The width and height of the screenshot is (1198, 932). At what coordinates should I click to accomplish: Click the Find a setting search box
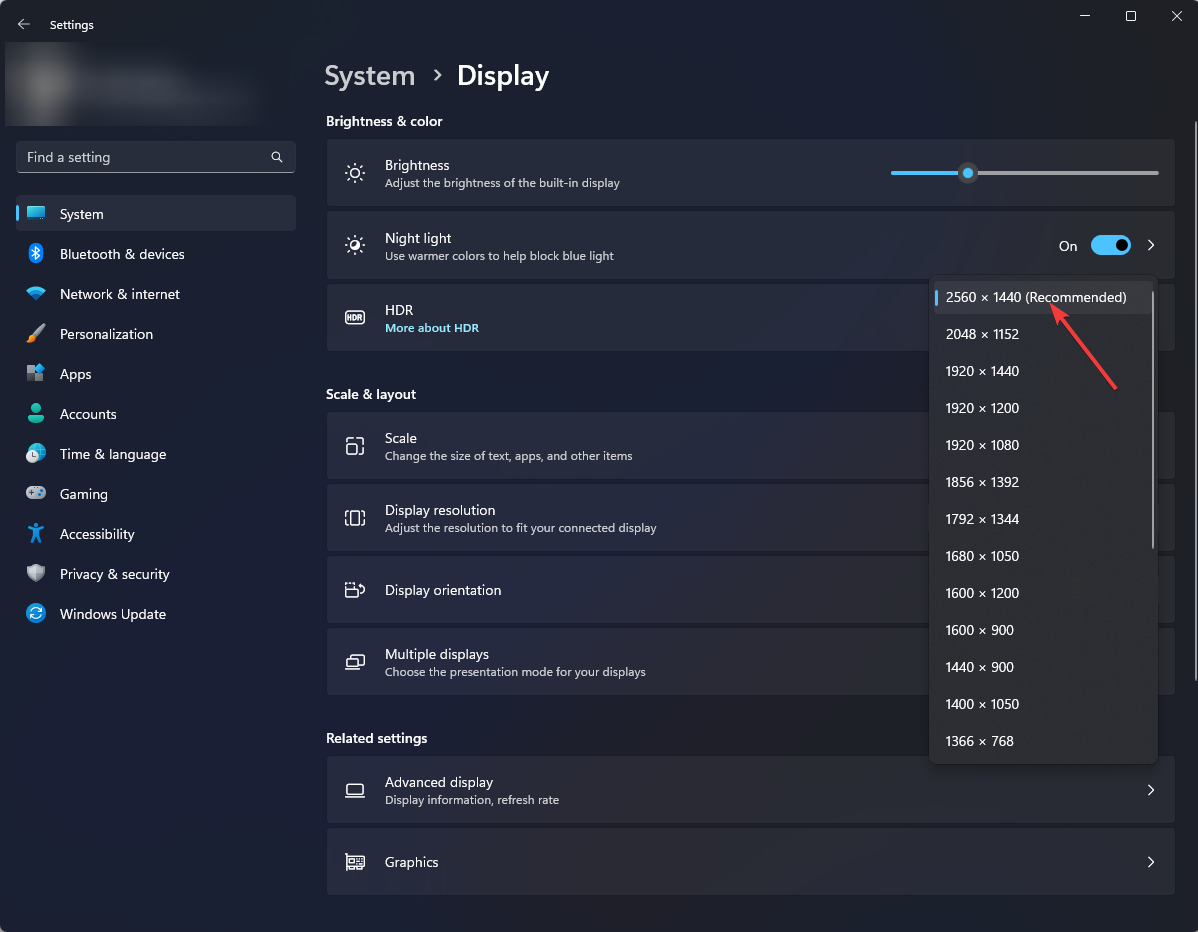tap(156, 157)
